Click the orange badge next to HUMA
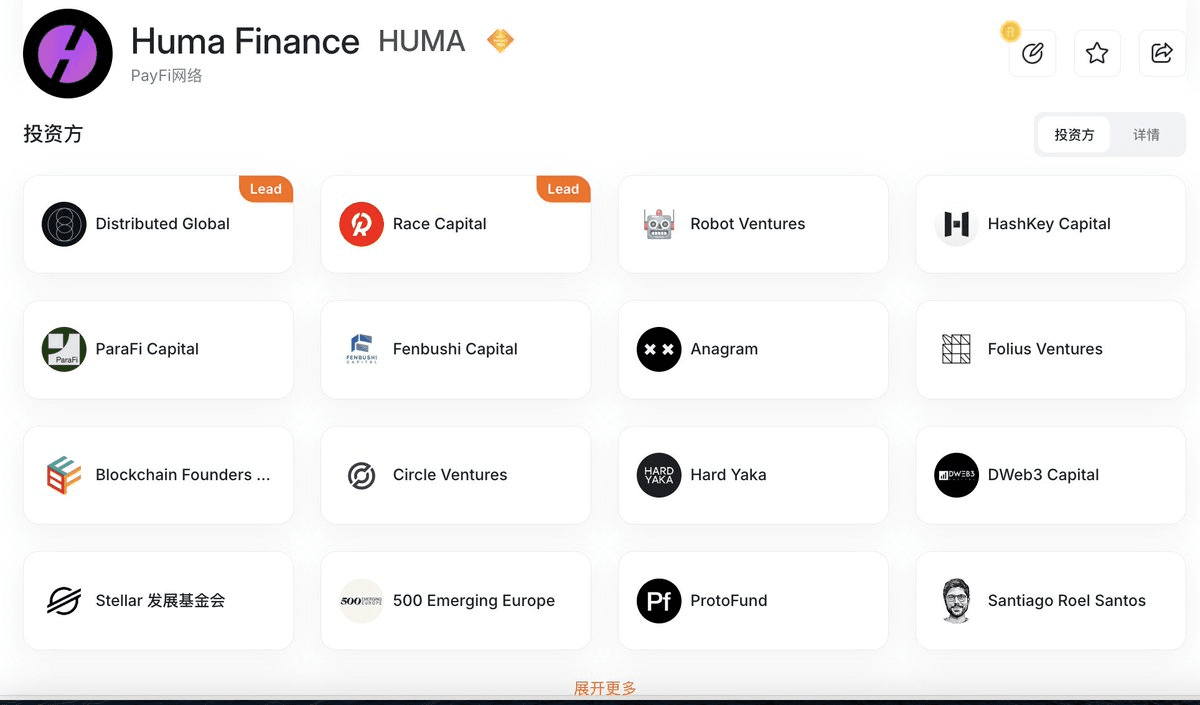This screenshot has height=705, width=1200. point(500,41)
